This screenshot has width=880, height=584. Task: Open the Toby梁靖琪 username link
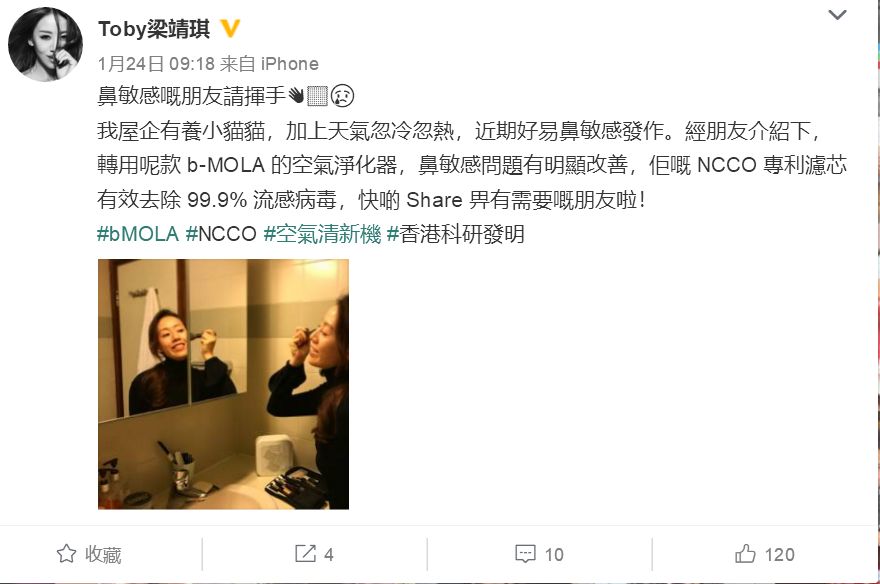pyautogui.click(x=154, y=29)
